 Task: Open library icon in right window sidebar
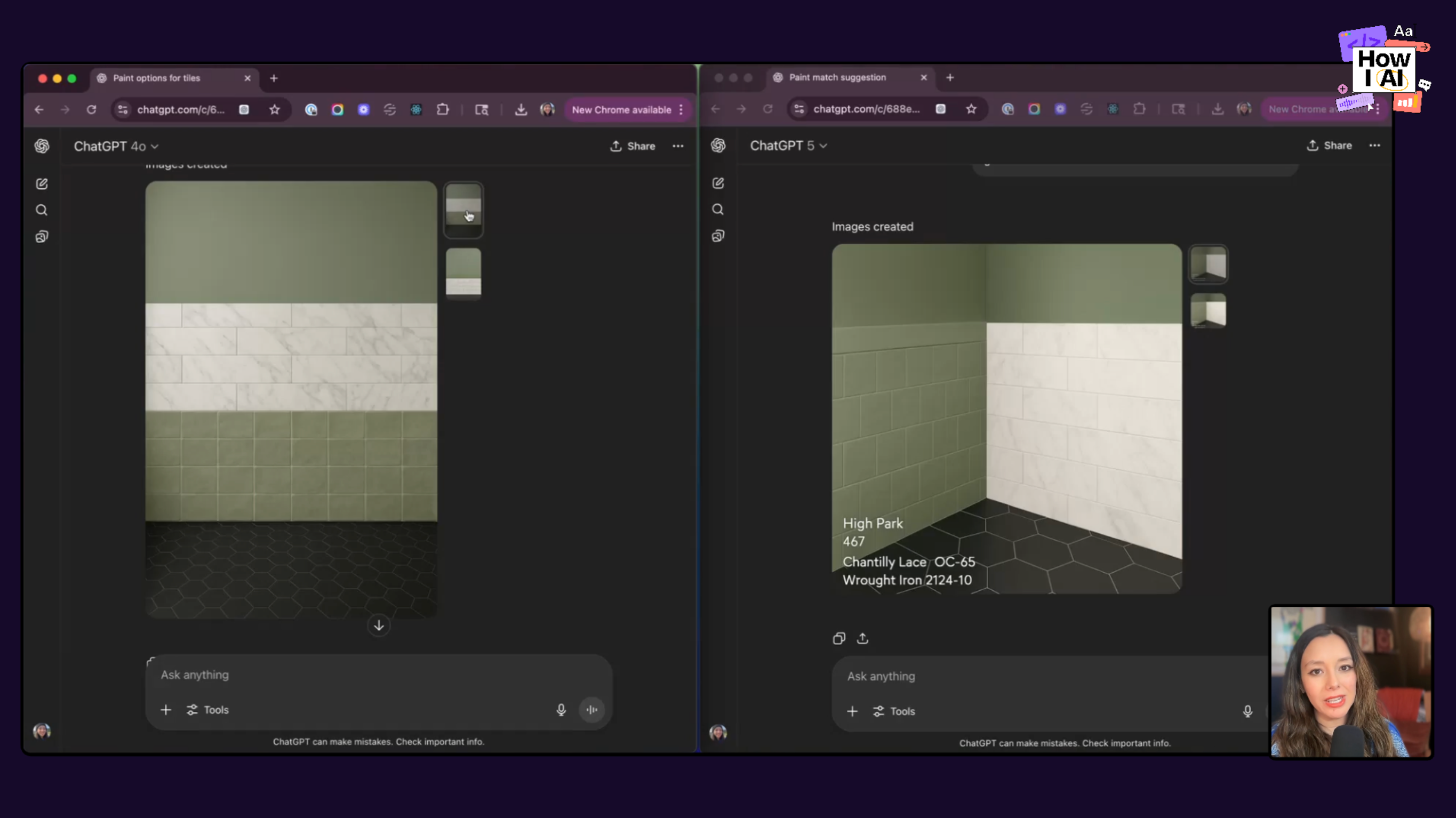click(718, 236)
